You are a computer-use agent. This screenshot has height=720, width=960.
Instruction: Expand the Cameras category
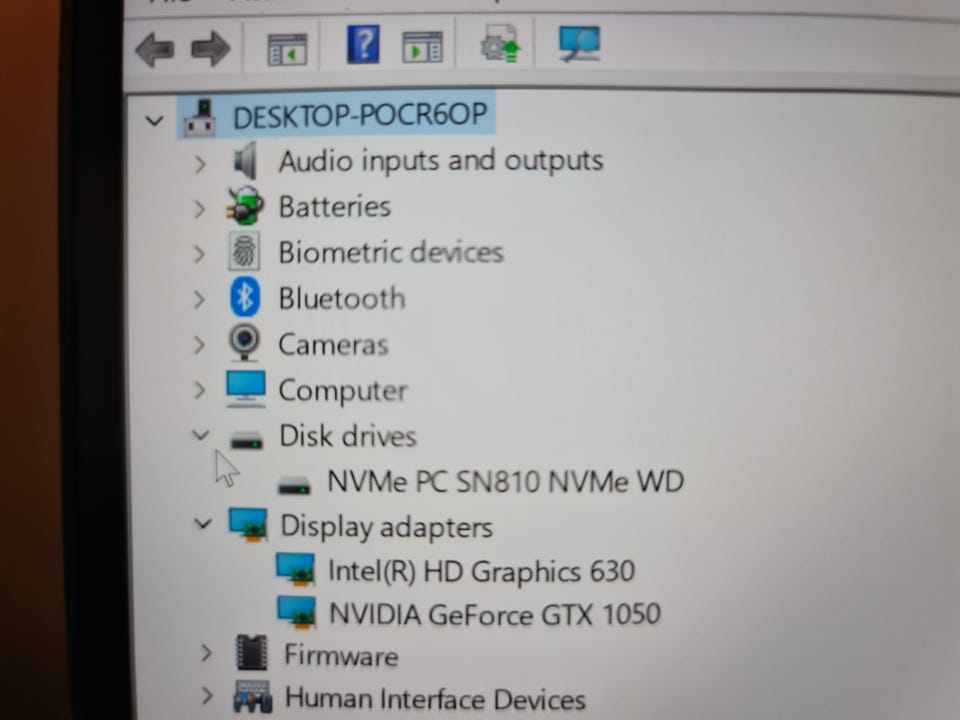200,345
